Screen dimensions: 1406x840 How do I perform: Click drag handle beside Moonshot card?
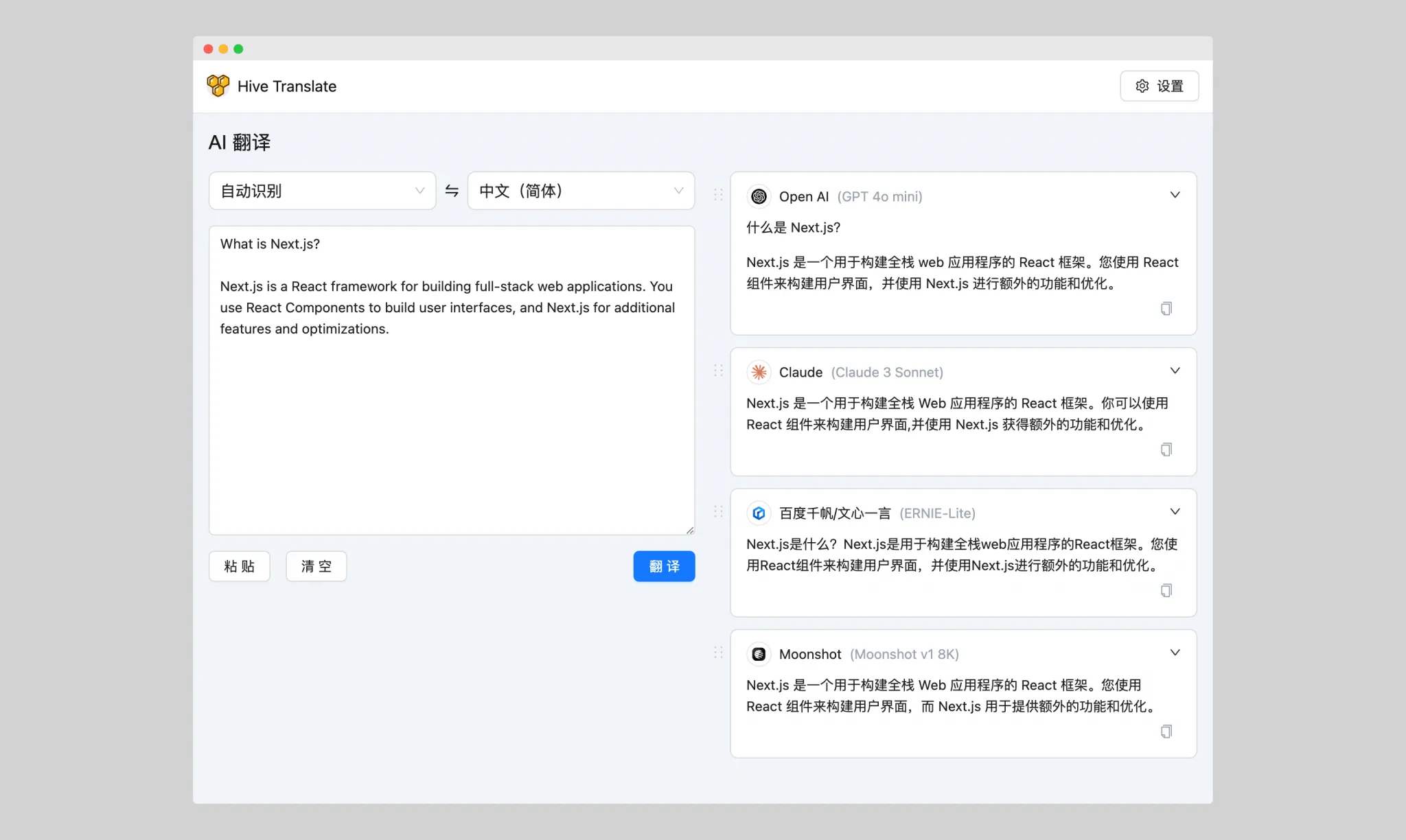pos(718,653)
